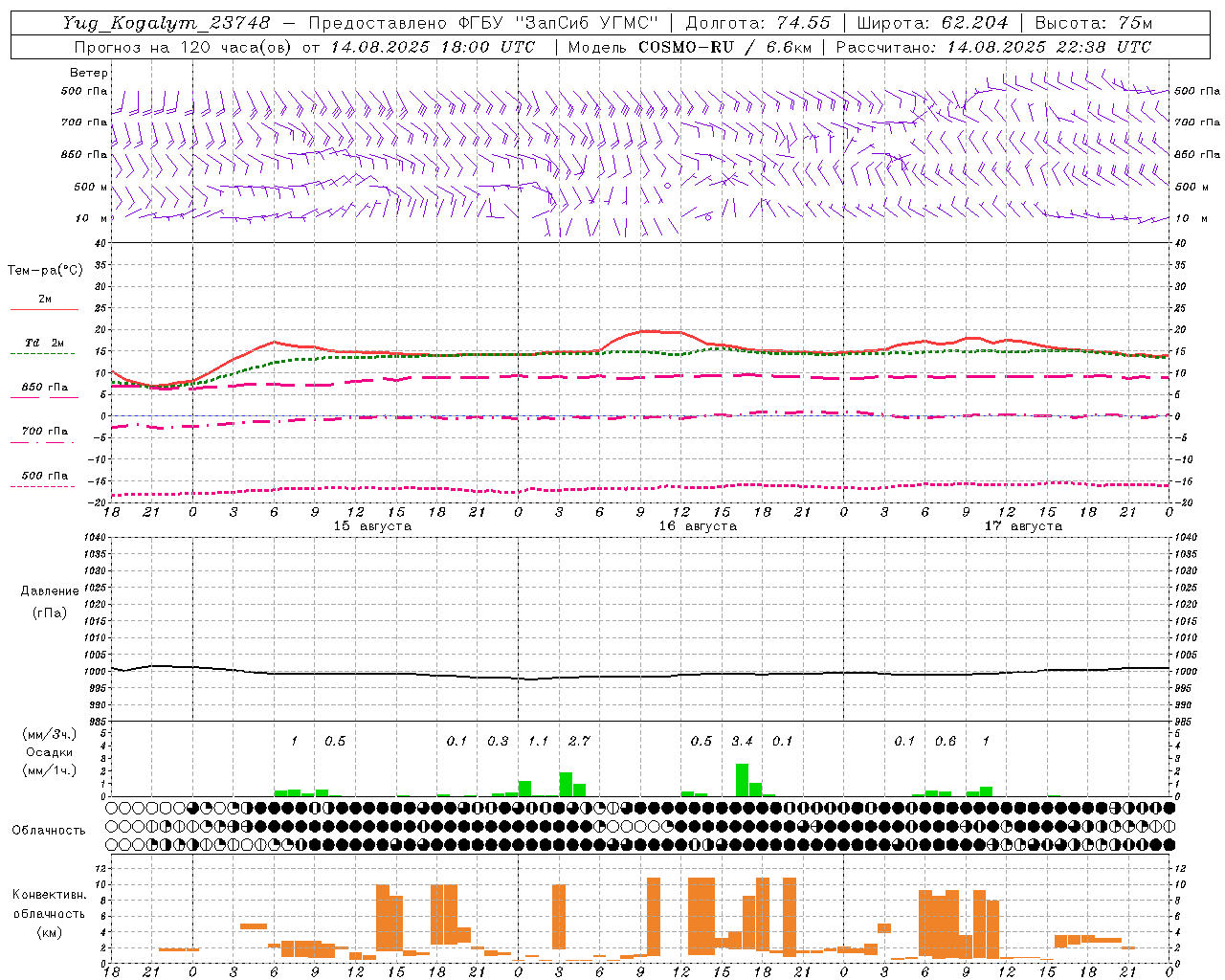The width and height of the screenshot is (1225, 980).
Task: Click the 850 гПа temperature legend entry
Action: coord(44,388)
